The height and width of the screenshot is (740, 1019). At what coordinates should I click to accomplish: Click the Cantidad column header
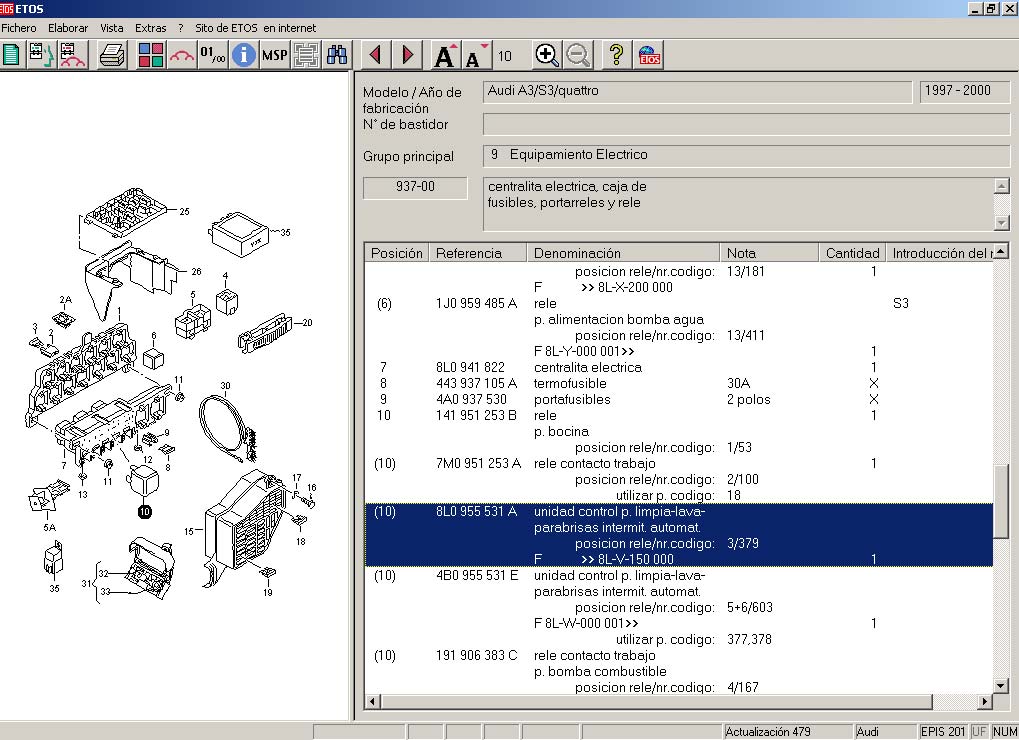[x=852, y=253]
